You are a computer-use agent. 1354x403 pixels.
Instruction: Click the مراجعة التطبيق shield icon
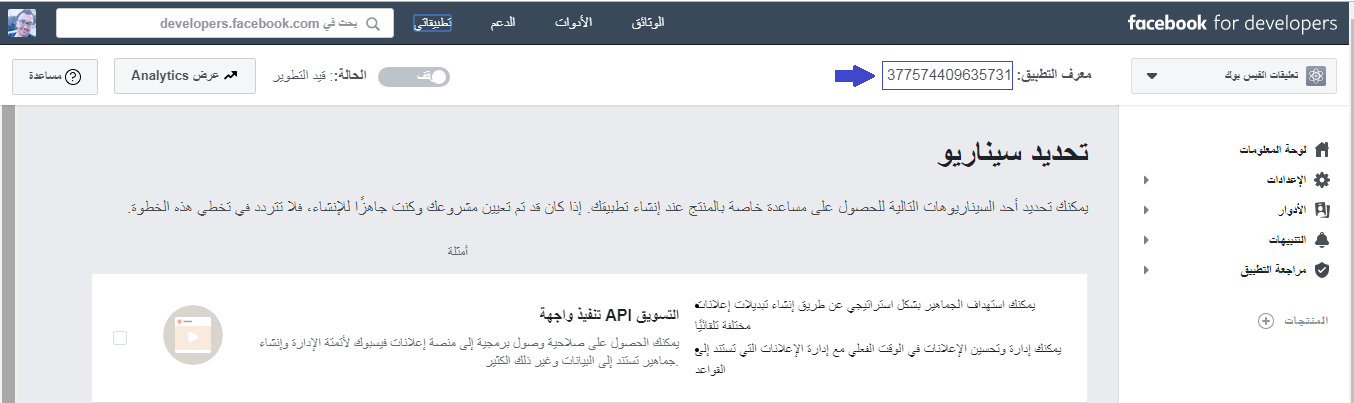click(1323, 270)
